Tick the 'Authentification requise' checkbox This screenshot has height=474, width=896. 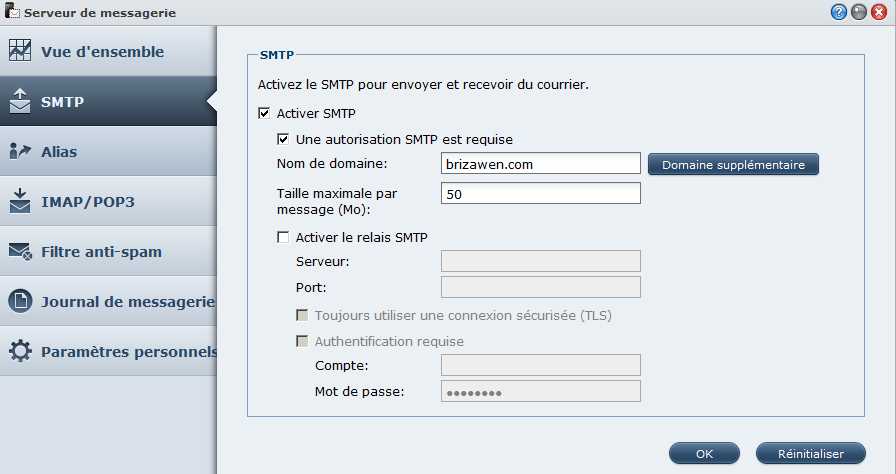click(302, 341)
